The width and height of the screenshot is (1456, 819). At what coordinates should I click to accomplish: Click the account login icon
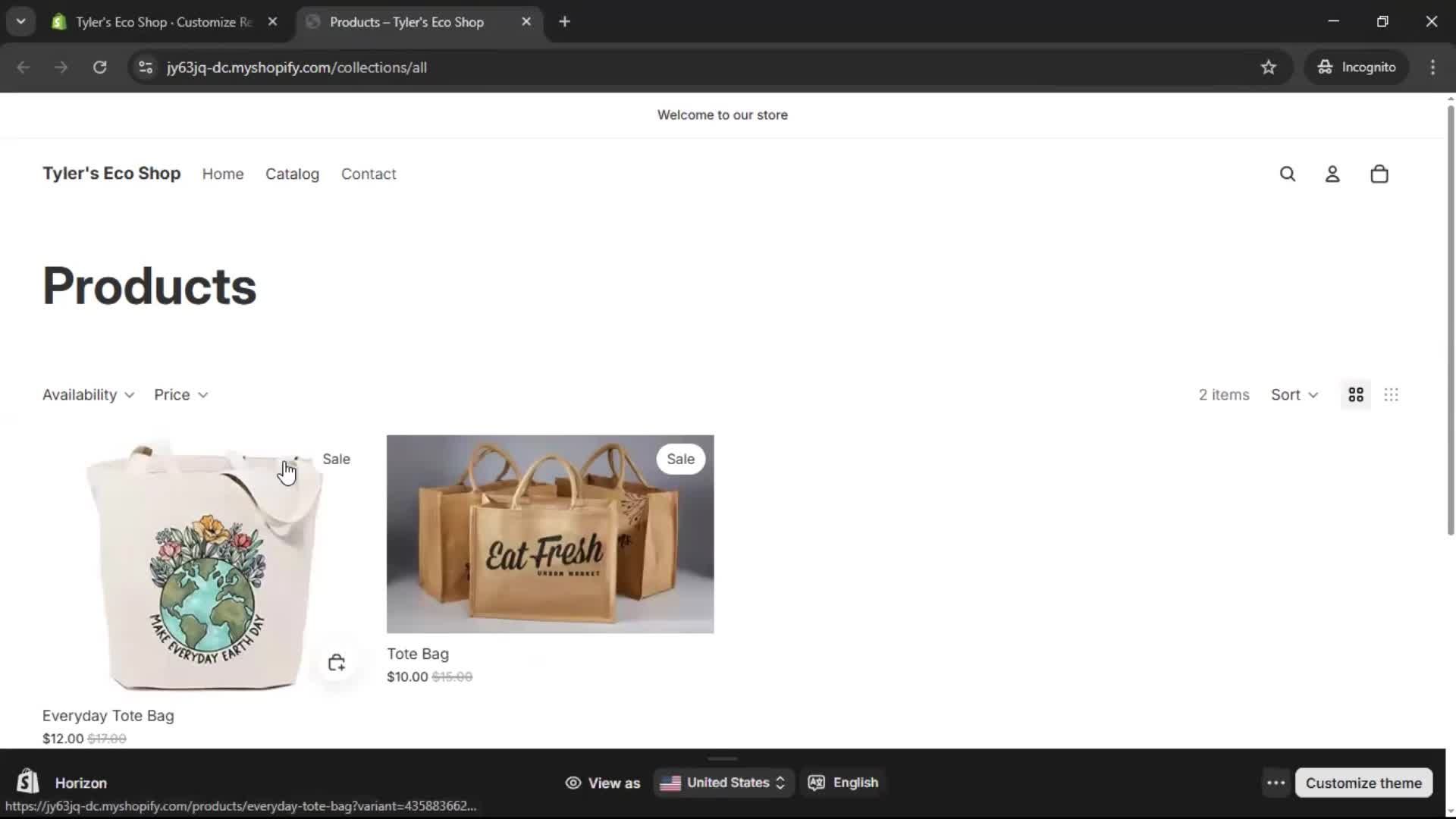(1332, 174)
